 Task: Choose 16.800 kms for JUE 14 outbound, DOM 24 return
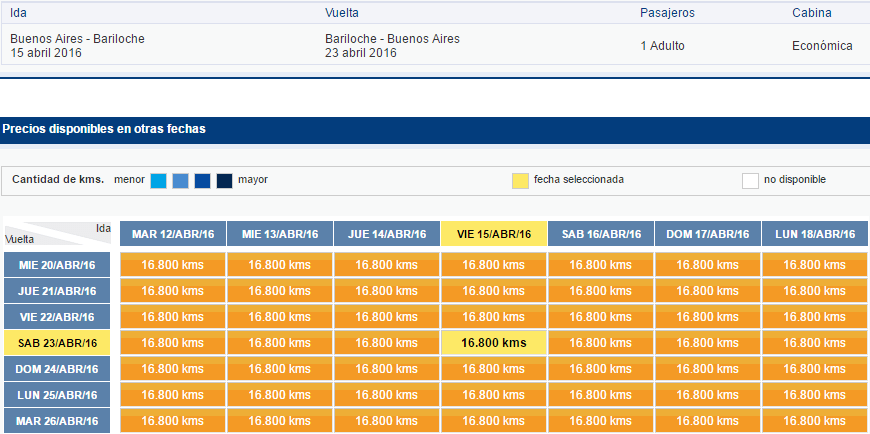(387, 369)
